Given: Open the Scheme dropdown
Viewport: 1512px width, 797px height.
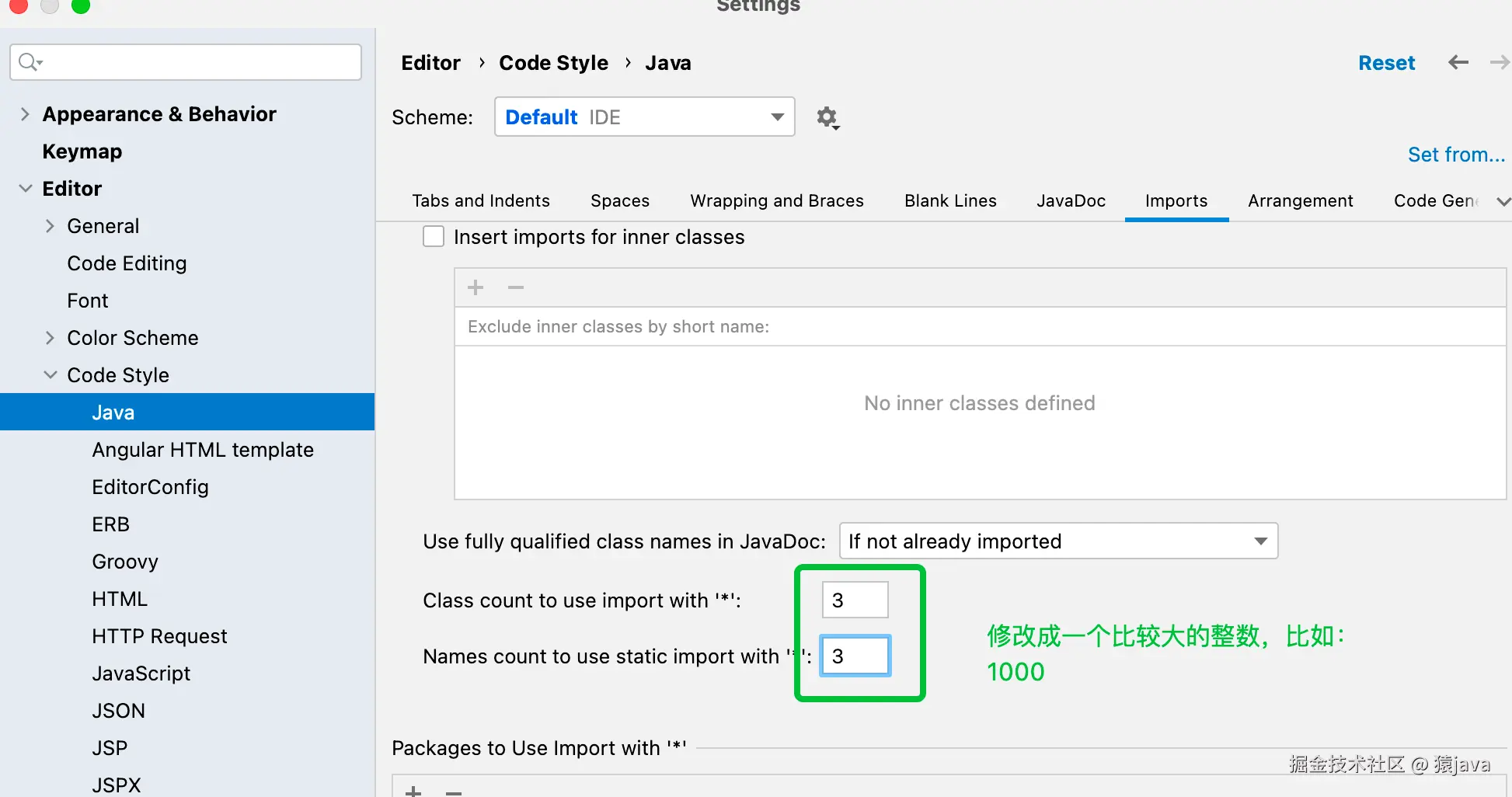Looking at the screenshot, I should (x=644, y=117).
